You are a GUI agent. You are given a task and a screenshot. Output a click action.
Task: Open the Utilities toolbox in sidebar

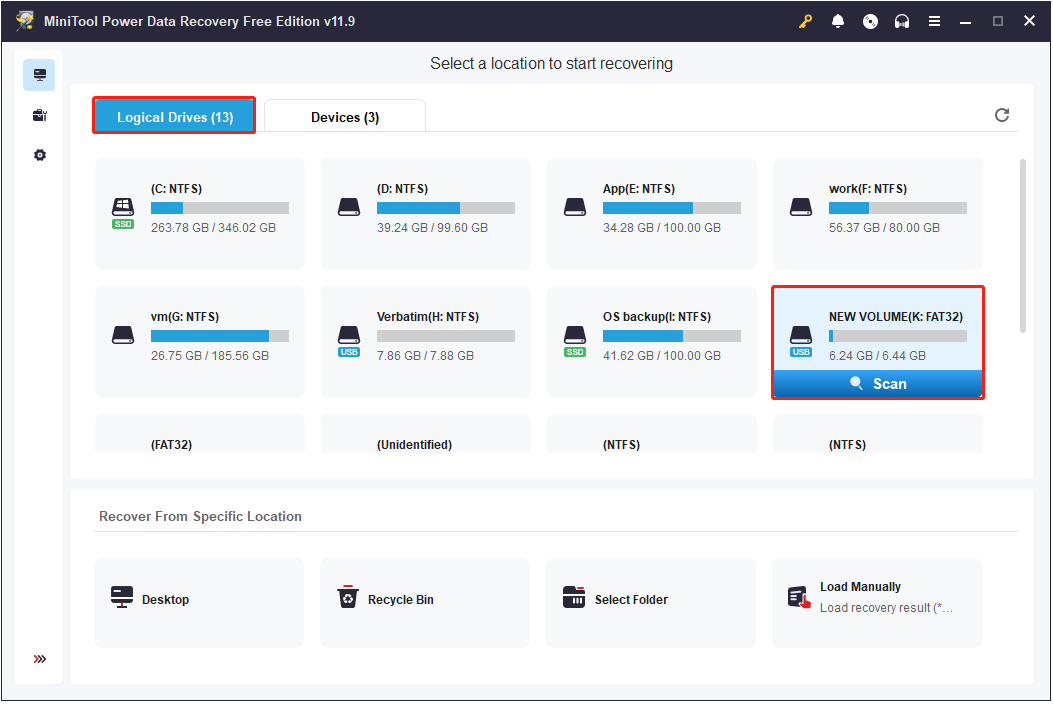pos(39,115)
